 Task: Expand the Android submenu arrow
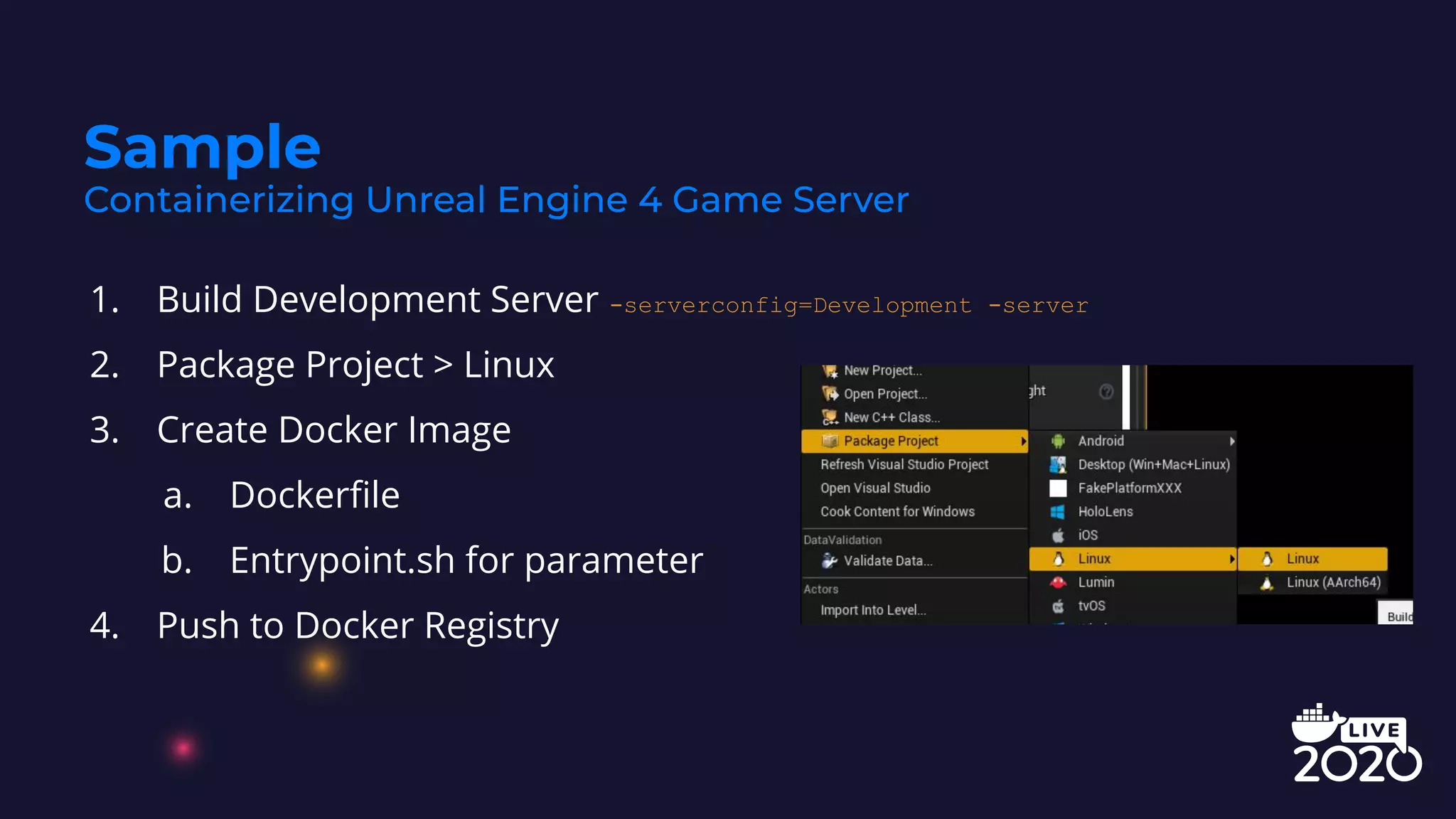point(1232,441)
